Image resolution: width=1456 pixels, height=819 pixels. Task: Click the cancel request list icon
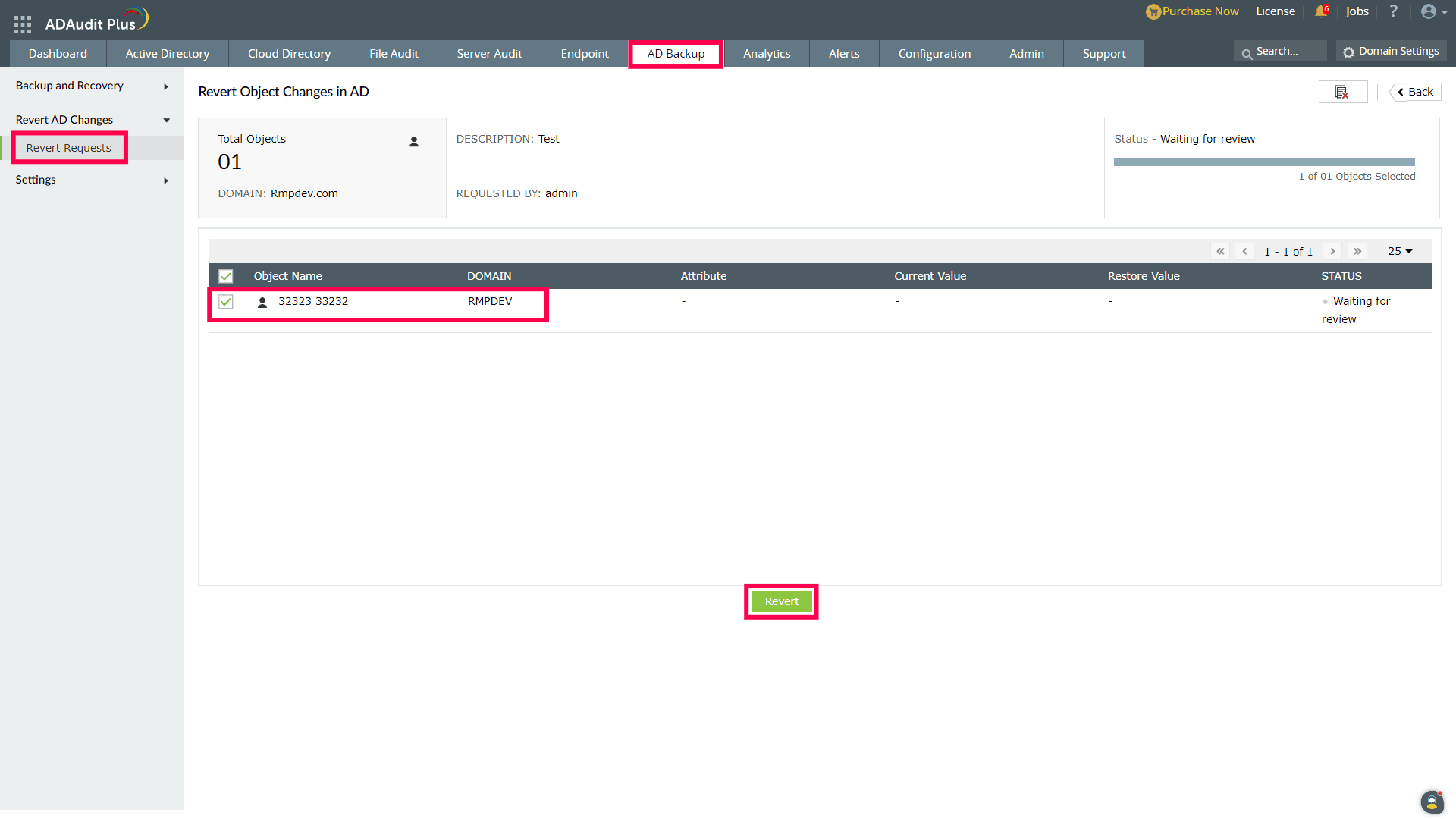point(1342,92)
